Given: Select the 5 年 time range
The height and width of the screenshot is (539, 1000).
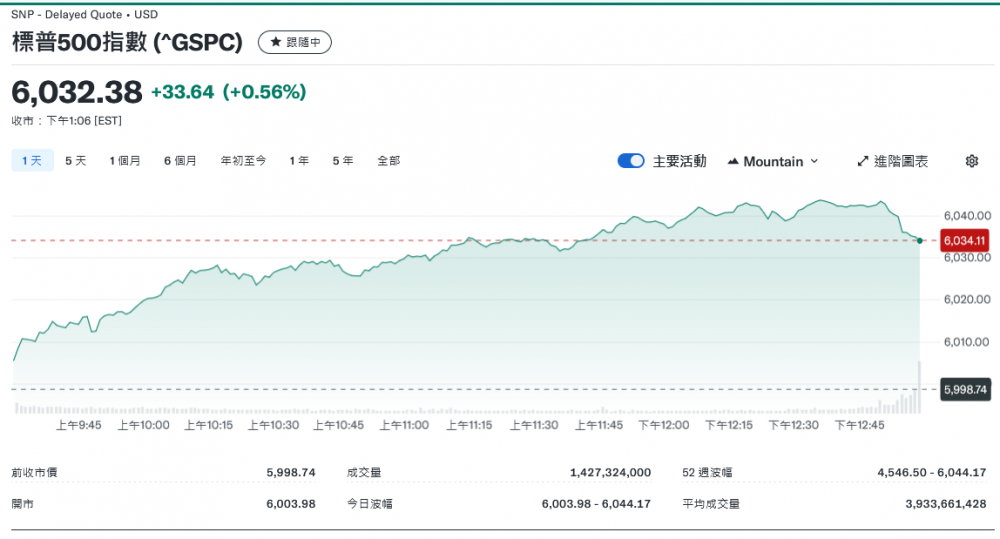Looking at the screenshot, I should point(343,160).
